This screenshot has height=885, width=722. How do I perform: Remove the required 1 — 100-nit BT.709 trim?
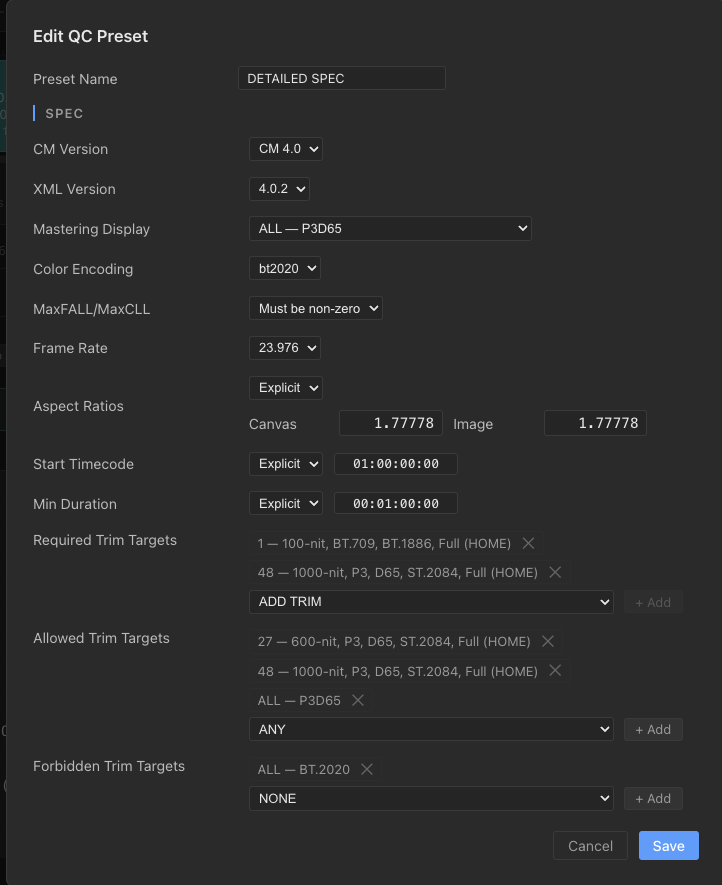click(x=528, y=543)
